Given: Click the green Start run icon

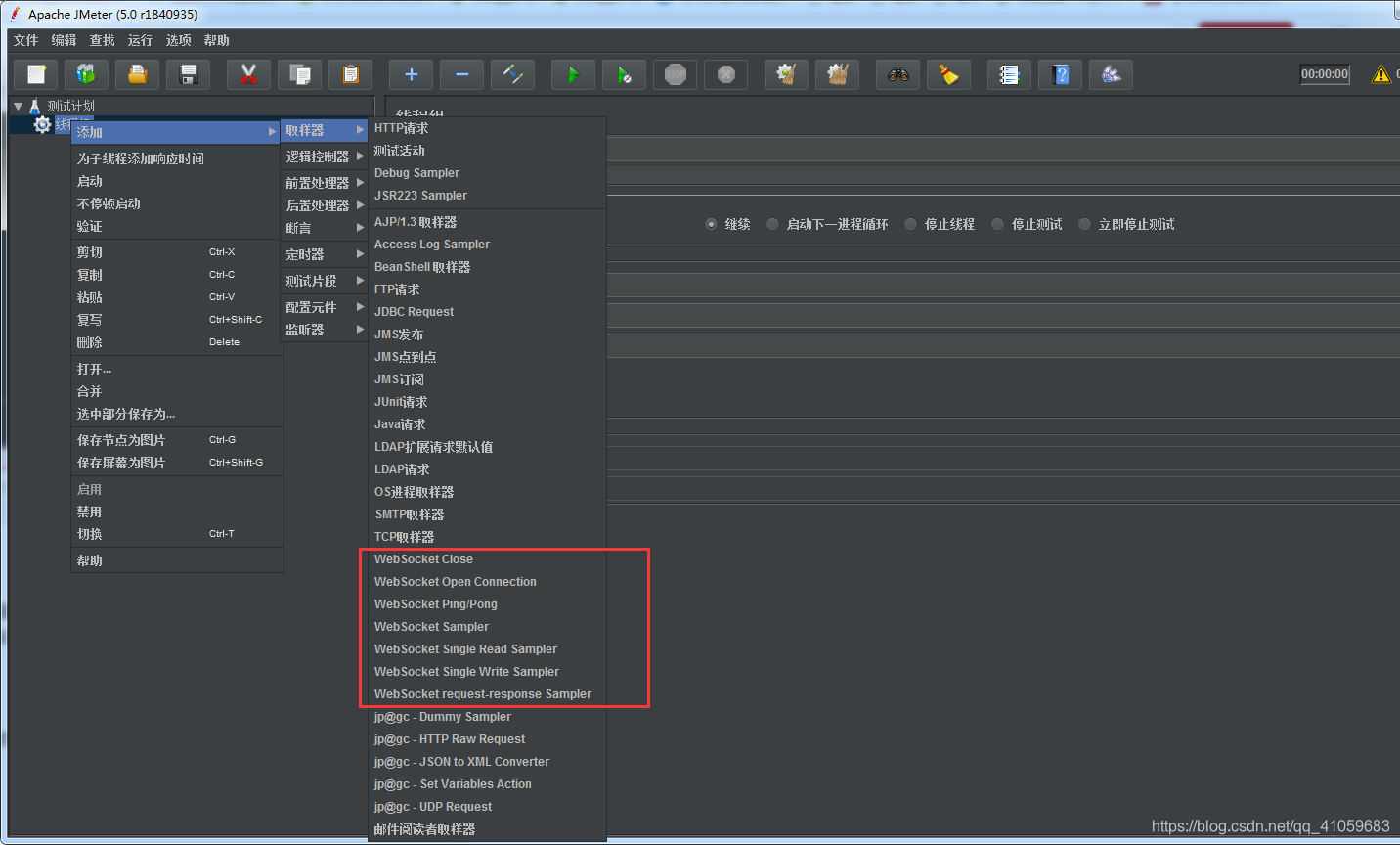Looking at the screenshot, I should tap(574, 74).
